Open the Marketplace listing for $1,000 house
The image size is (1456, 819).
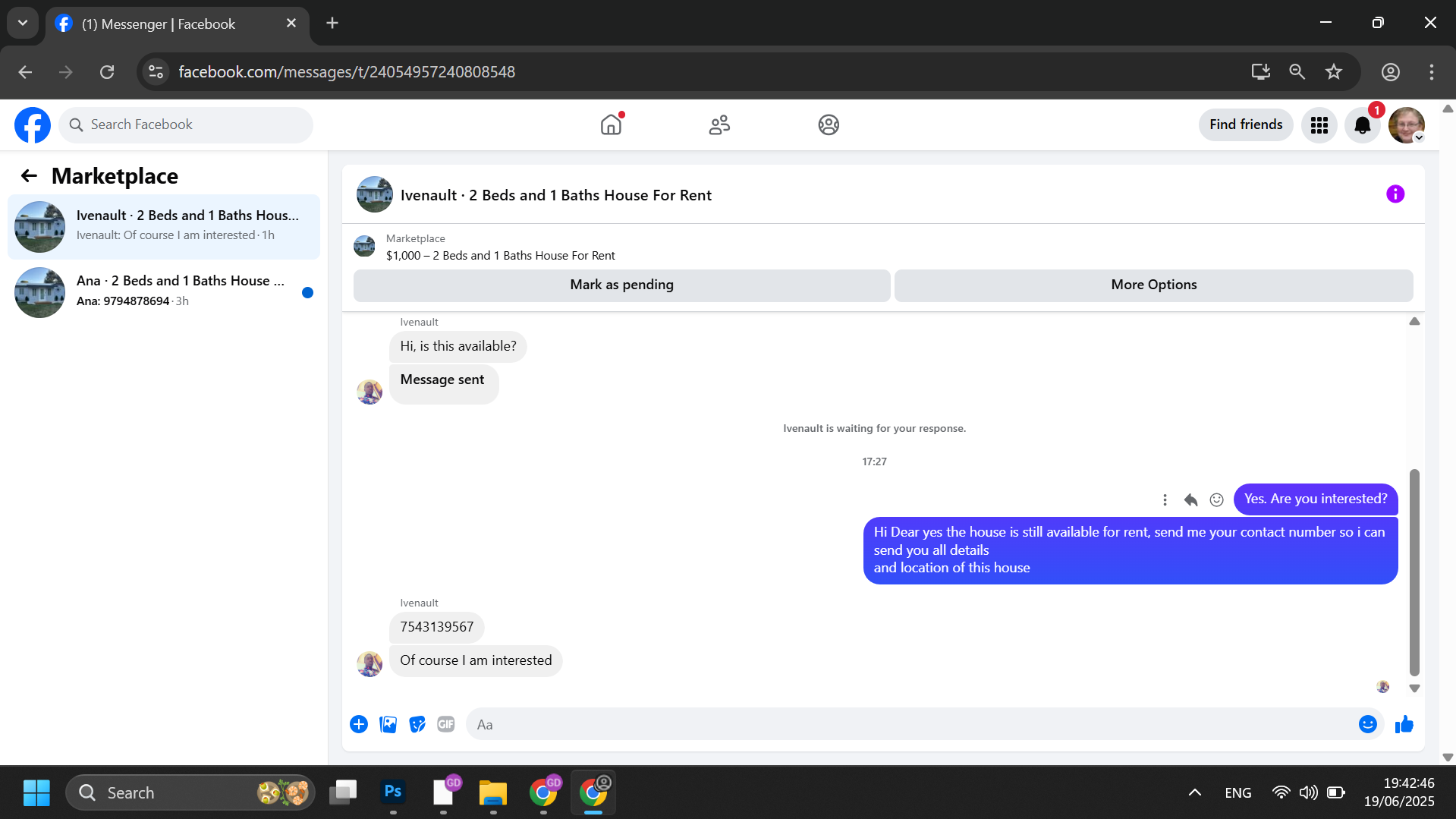pyautogui.click(x=500, y=256)
